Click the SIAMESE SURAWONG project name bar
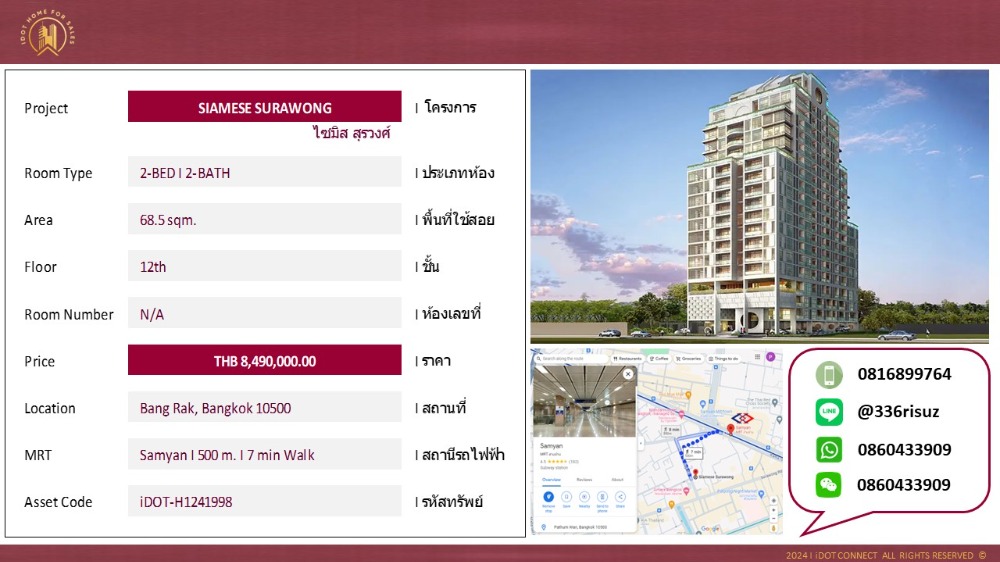The image size is (1000, 562). (x=265, y=107)
